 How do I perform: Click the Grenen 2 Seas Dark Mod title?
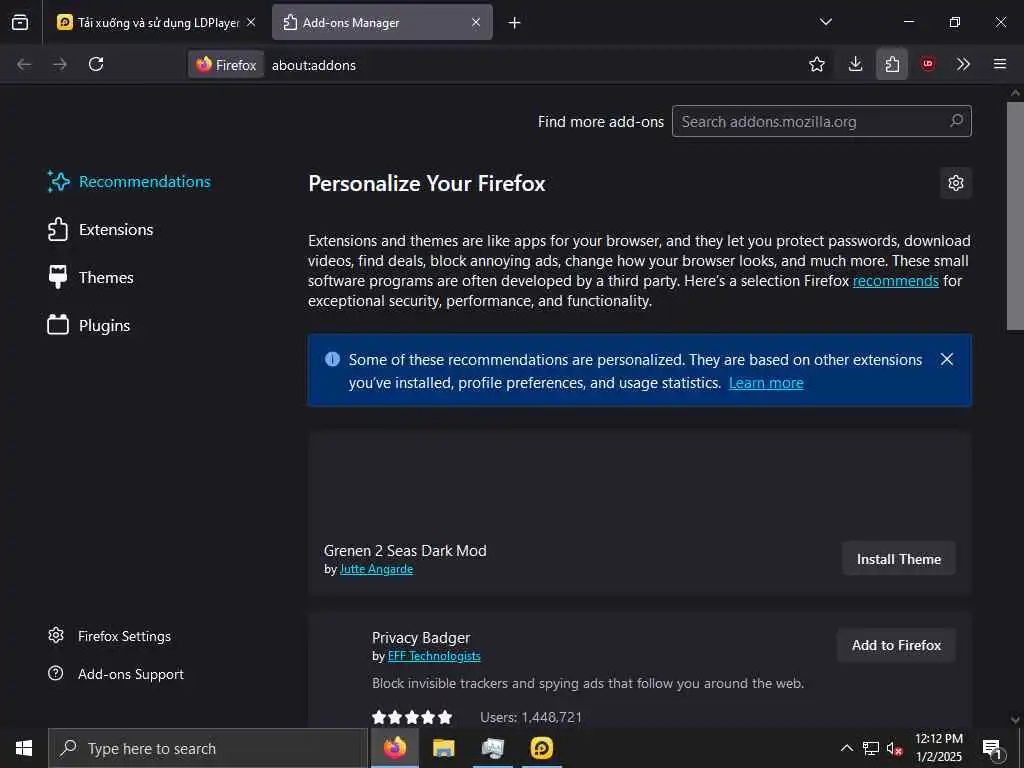[x=405, y=551]
